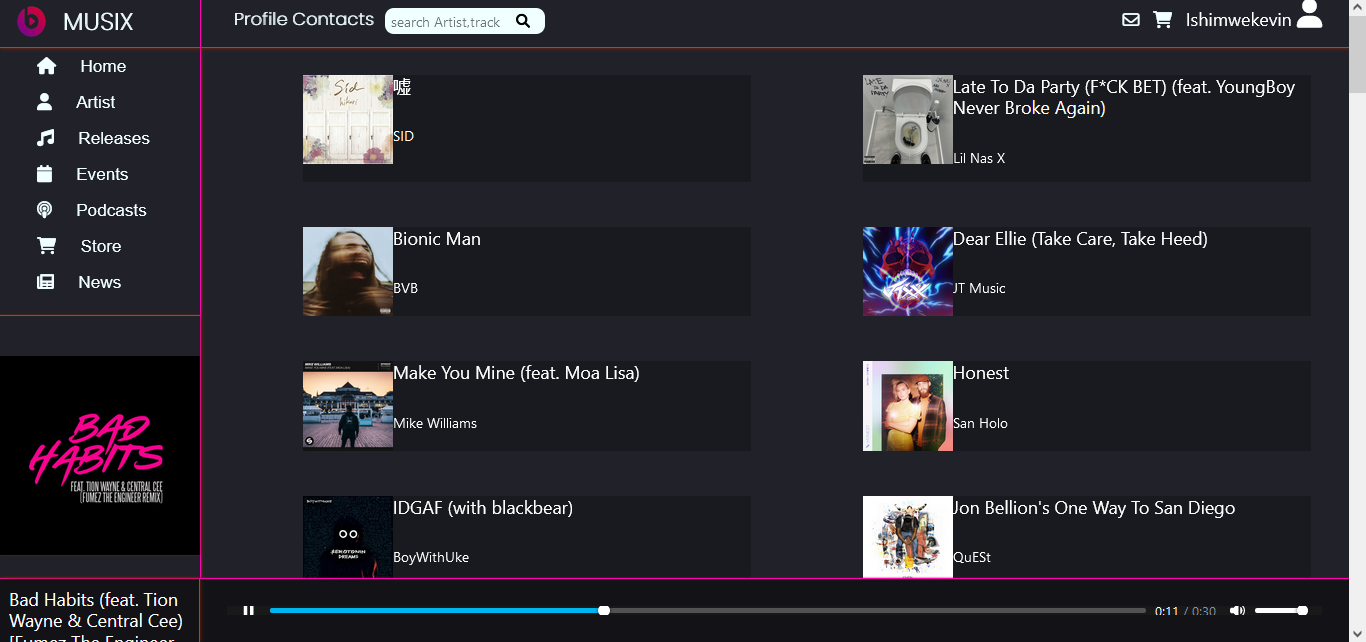The width and height of the screenshot is (1366, 642).
Task: Click the Profile Contacts link
Action: tap(303, 20)
